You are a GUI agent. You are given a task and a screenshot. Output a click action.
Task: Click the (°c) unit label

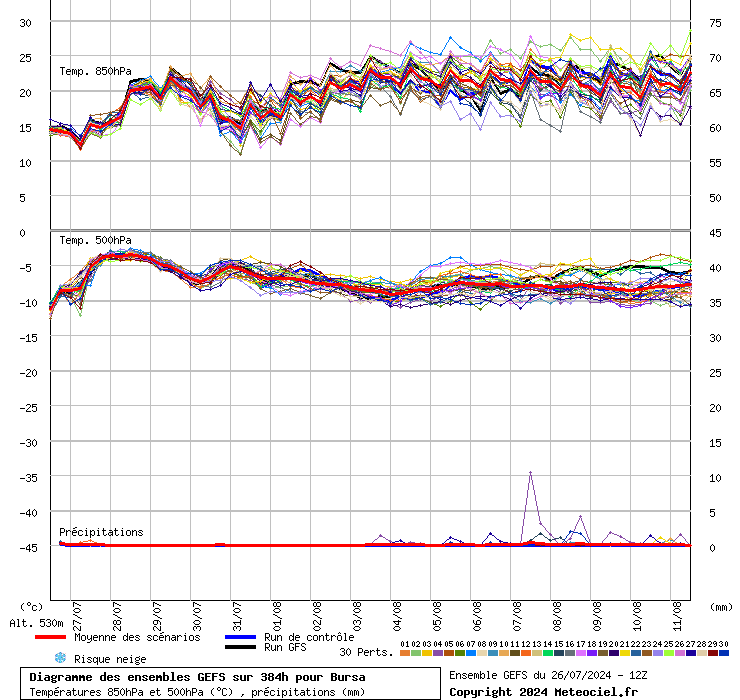pyautogui.click(x=32, y=607)
